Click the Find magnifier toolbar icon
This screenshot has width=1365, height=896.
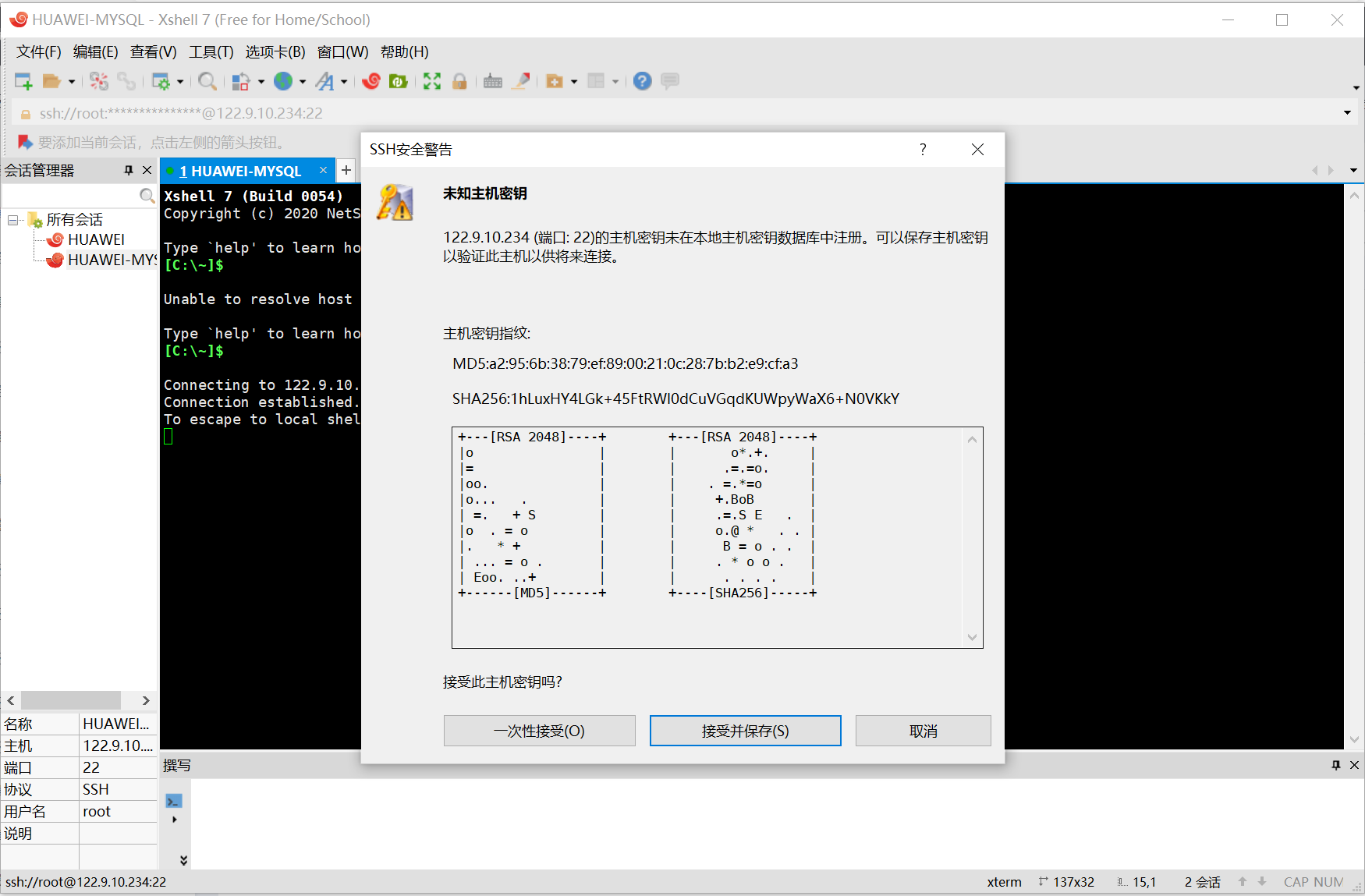point(207,81)
